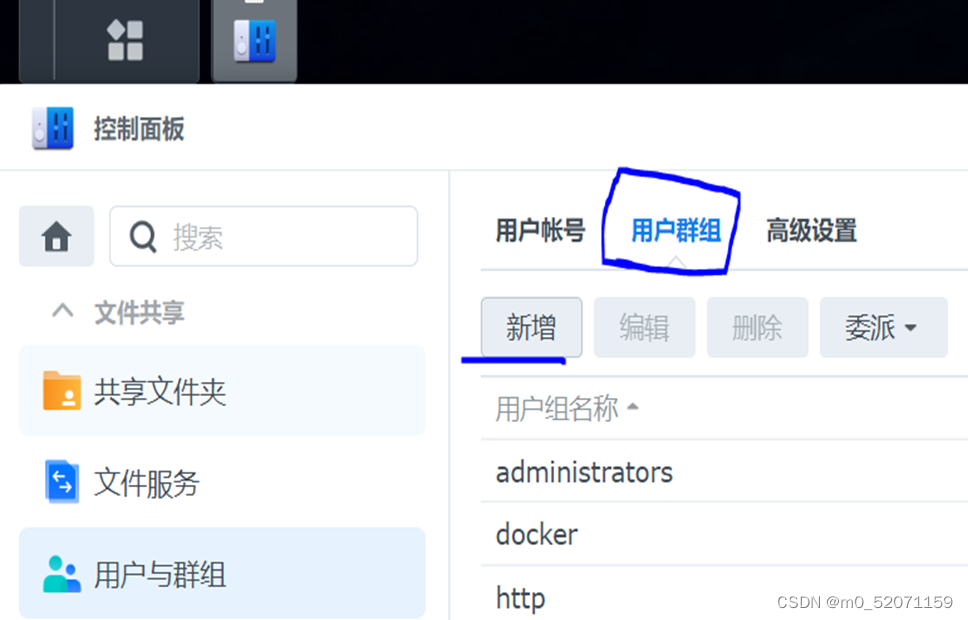Click the Control Panel taskbar icon
Viewport: 968px width, 620px height.
point(254,41)
